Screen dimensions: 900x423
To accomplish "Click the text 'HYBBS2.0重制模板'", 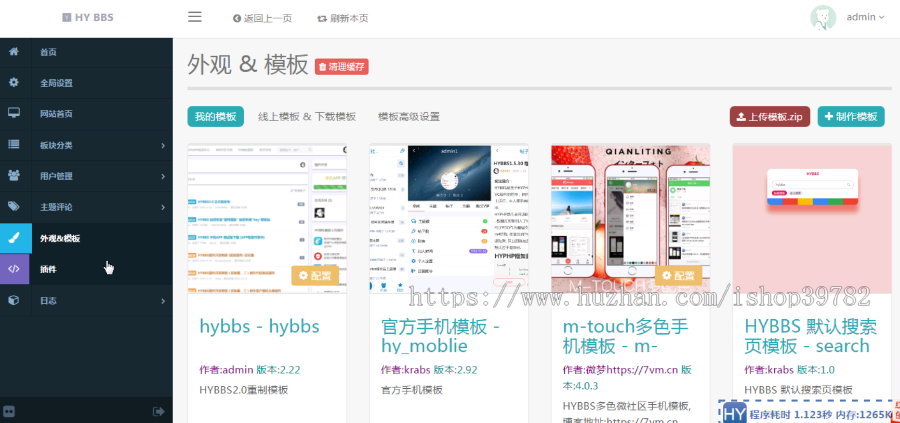I will coord(243,390).
